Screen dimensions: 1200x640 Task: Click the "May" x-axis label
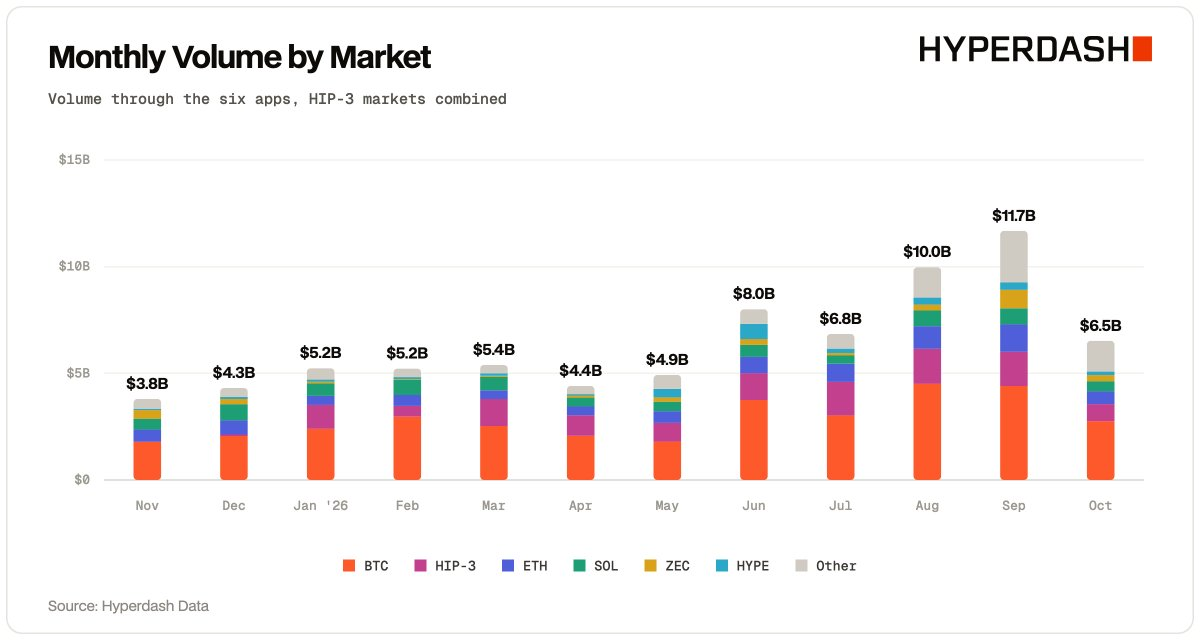667,506
